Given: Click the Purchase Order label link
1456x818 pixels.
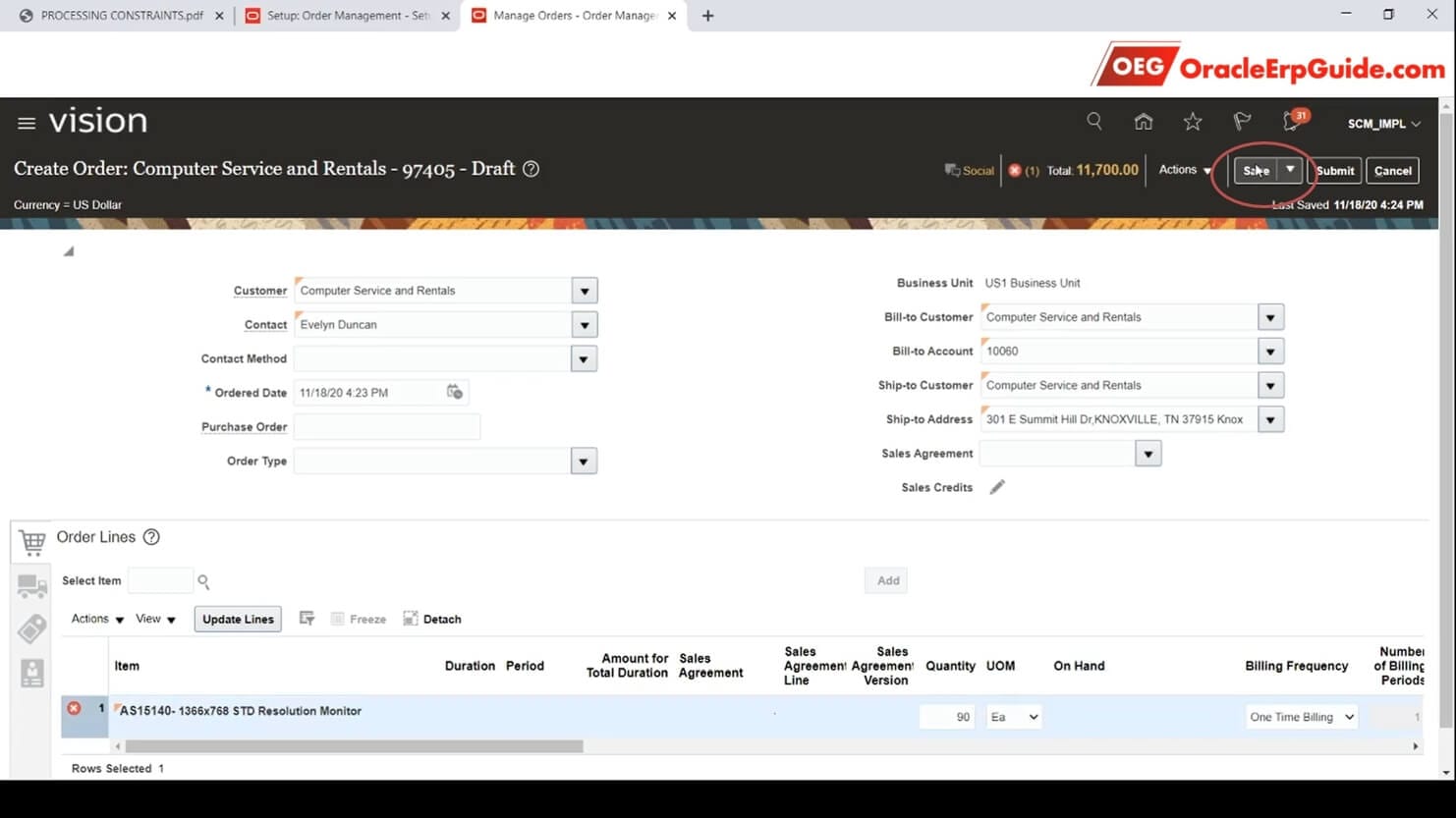Looking at the screenshot, I should coord(245,427).
